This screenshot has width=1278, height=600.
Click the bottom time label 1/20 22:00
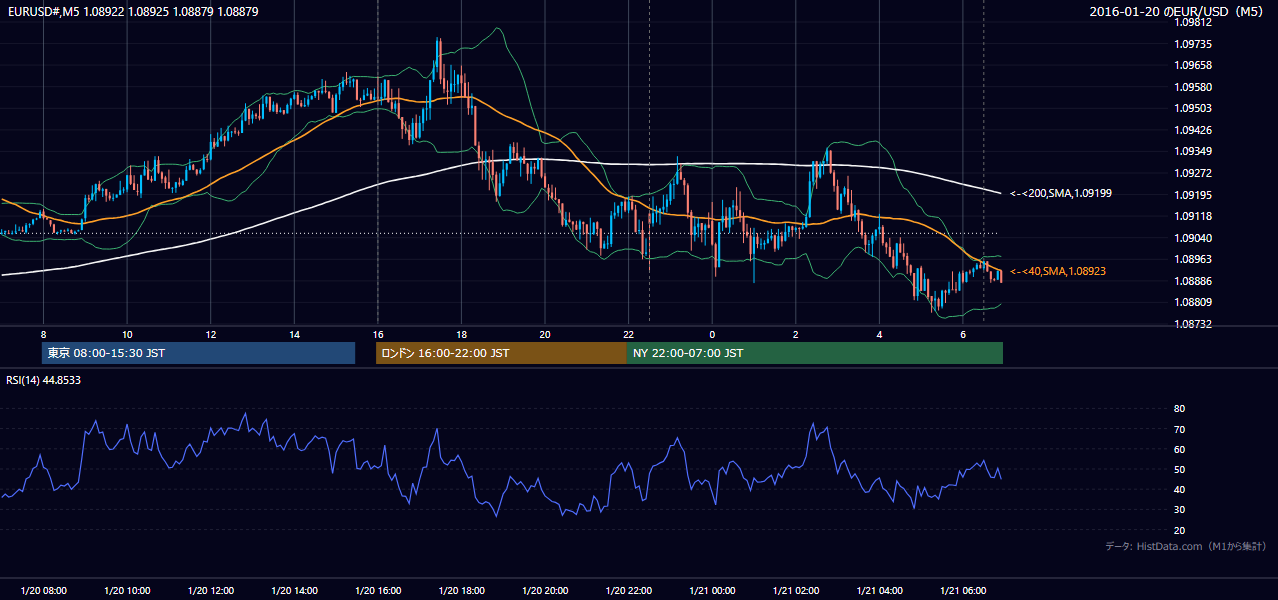(629, 591)
